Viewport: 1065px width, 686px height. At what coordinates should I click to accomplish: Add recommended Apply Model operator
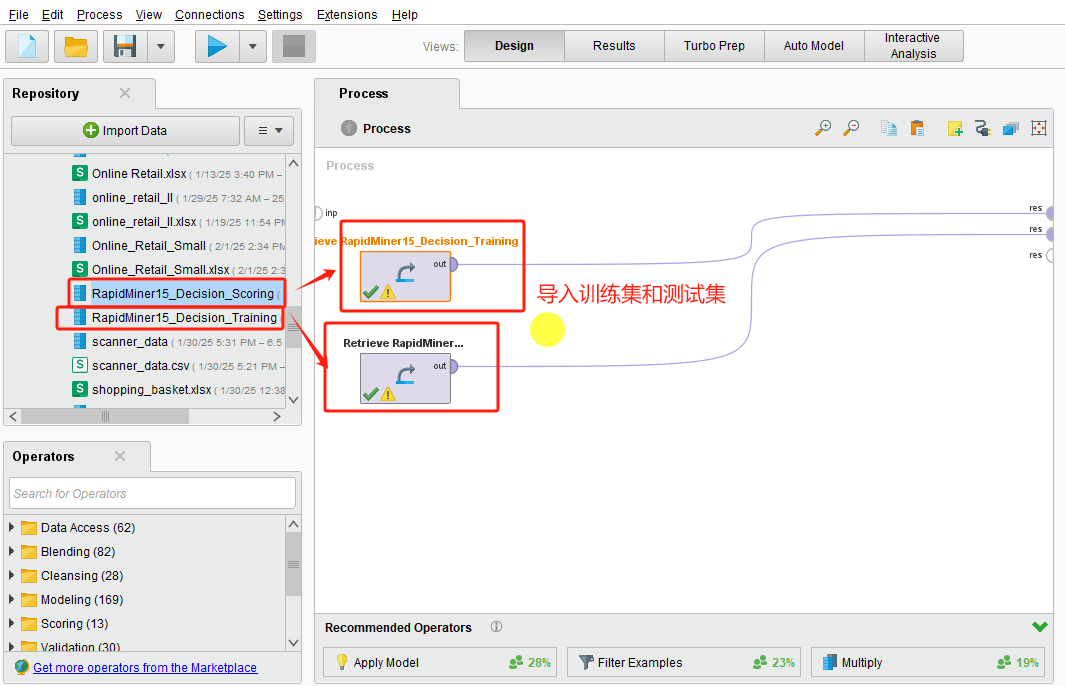click(x=439, y=662)
